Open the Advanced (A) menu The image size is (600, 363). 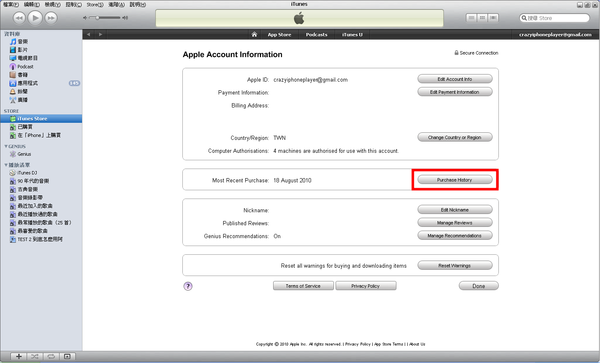[x=116, y=5]
